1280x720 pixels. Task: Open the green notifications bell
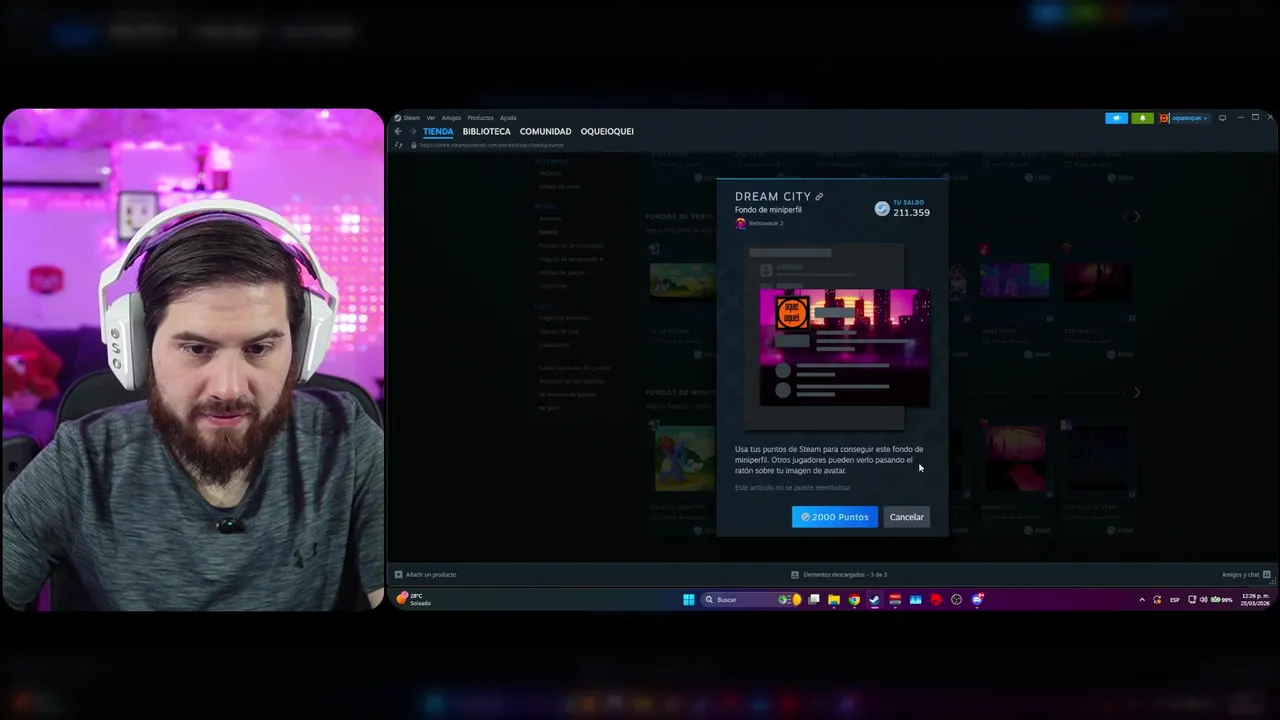(x=1142, y=118)
